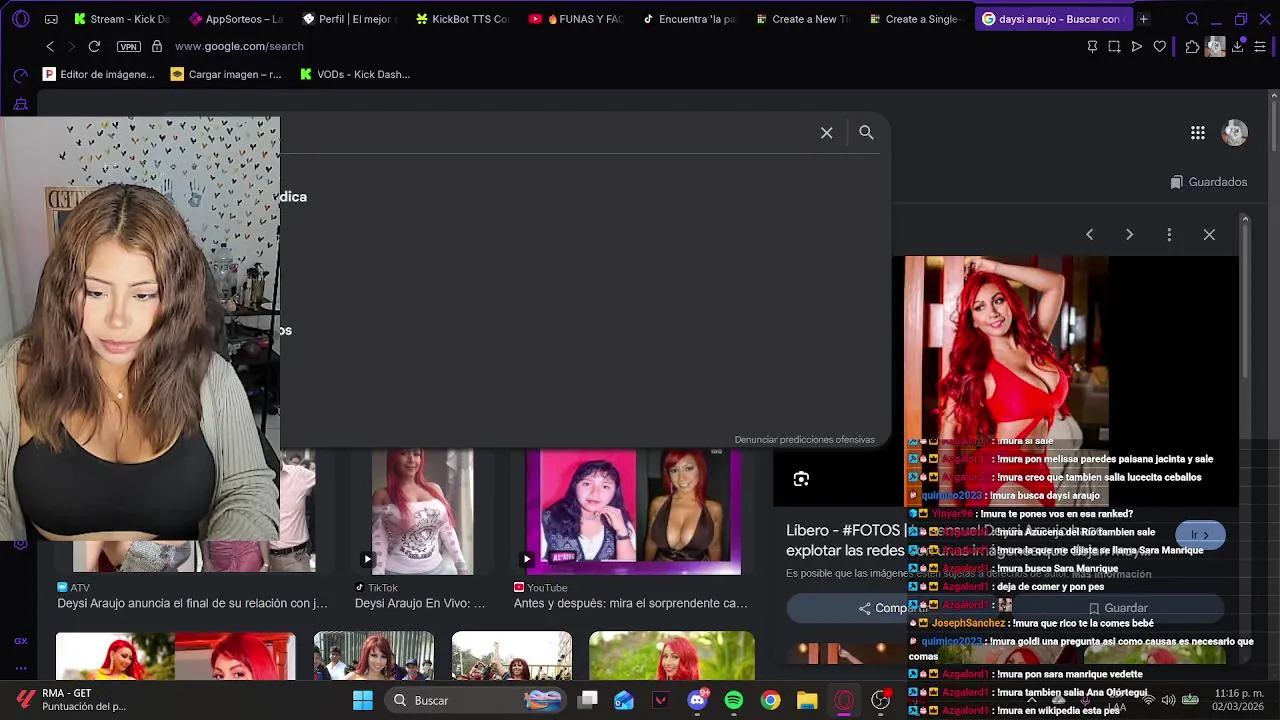Toggle the VPN badge in the address bar
The width and height of the screenshot is (1280, 720).
128,46
